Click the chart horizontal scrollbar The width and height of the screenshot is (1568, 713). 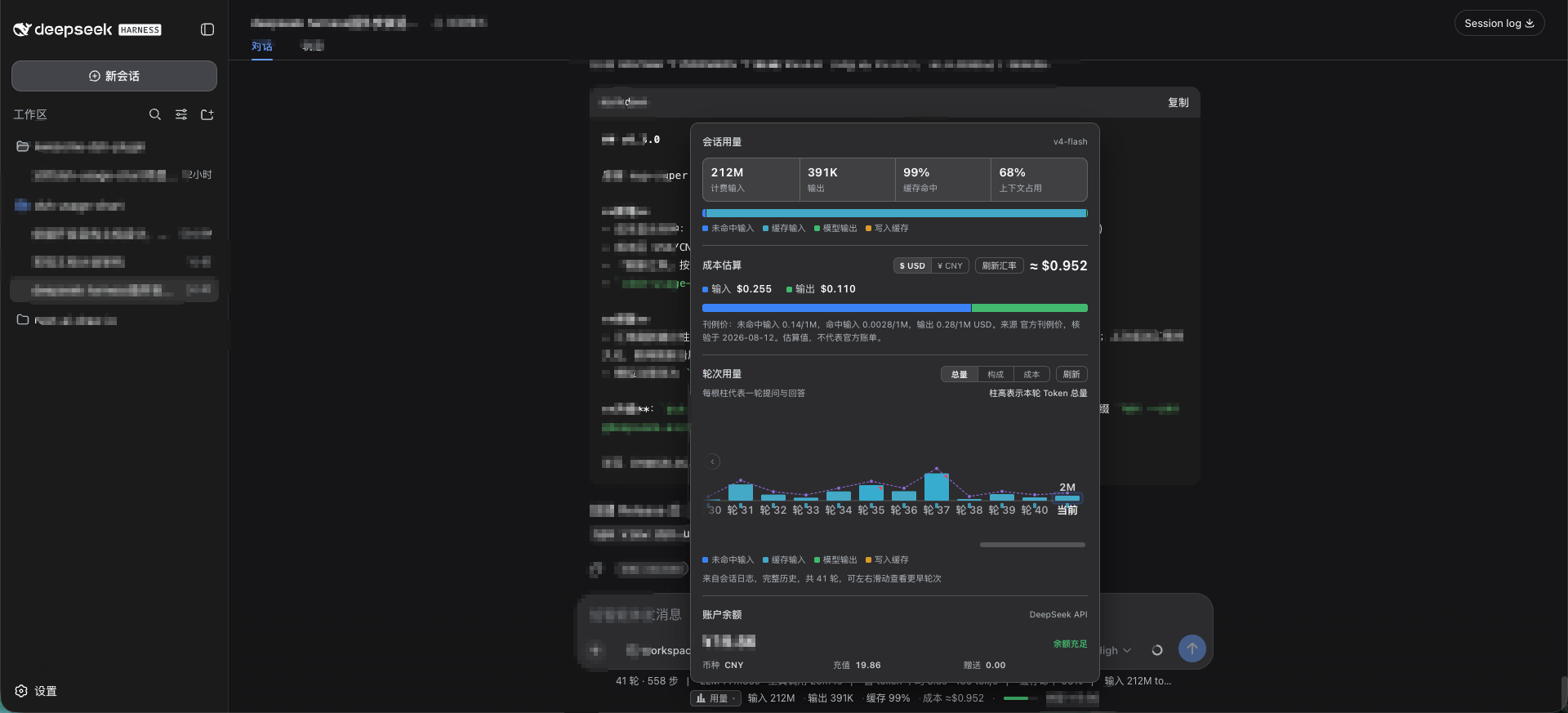click(x=1032, y=545)
